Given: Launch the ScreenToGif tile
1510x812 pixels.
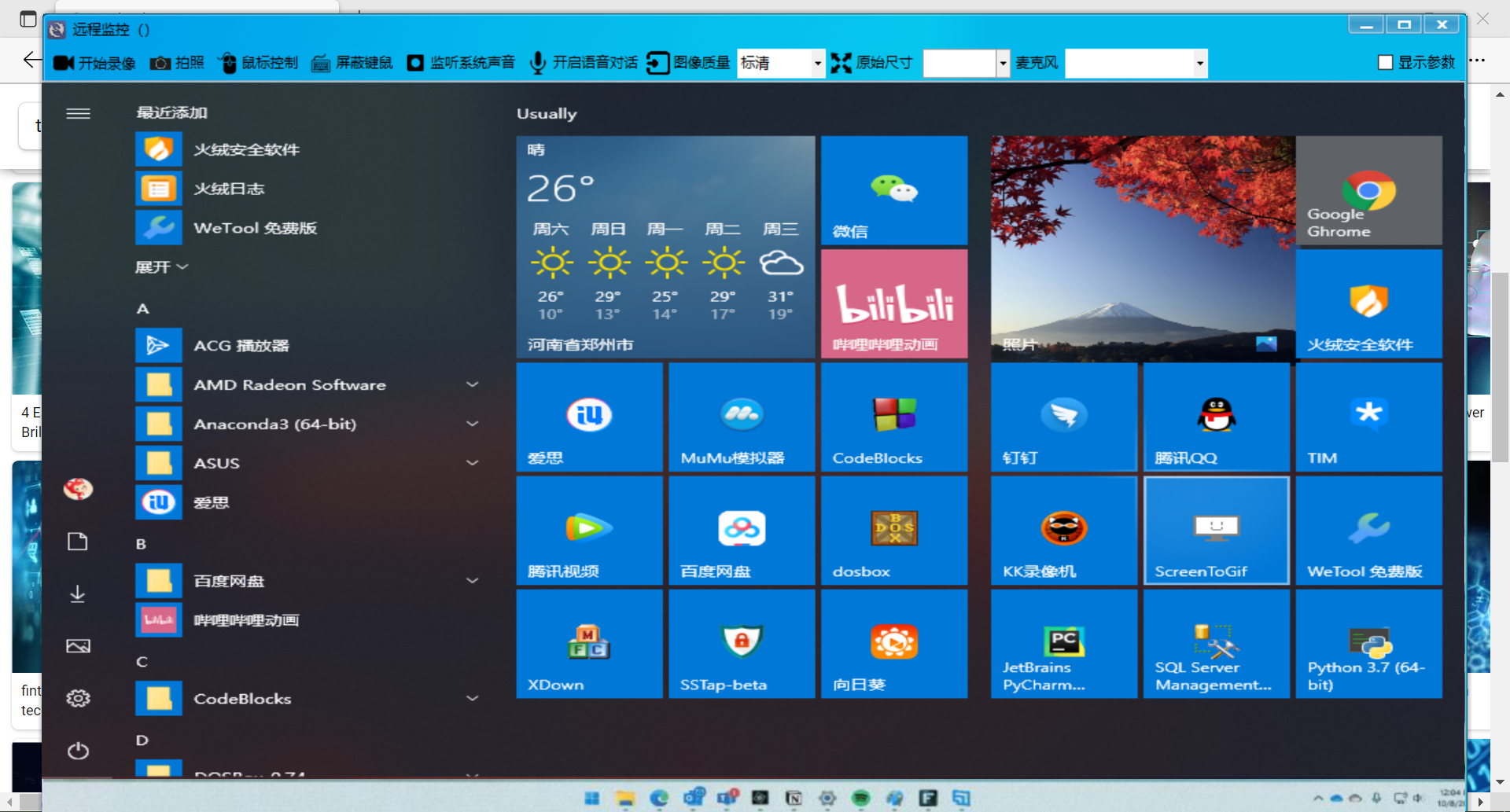Looking at the screenshot, I should (1216, 531).
